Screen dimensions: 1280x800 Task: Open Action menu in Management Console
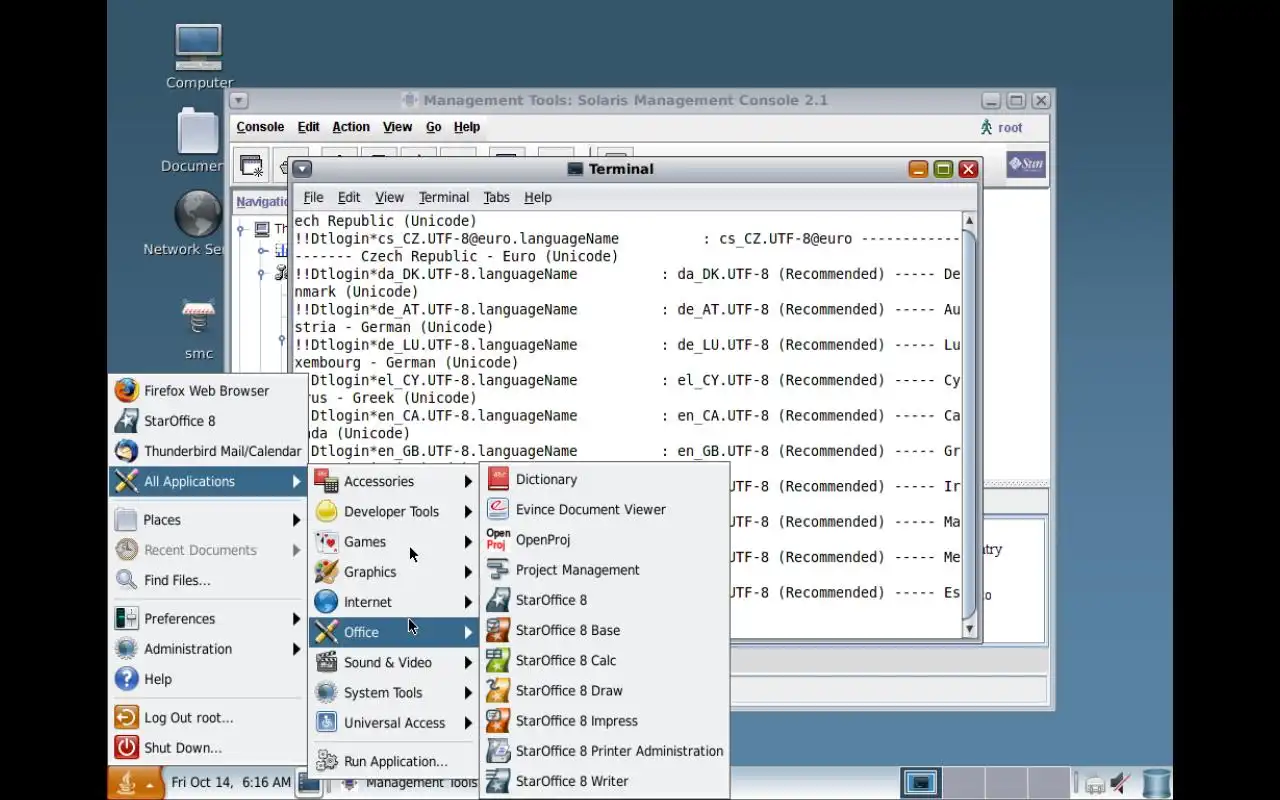(351, 127)
